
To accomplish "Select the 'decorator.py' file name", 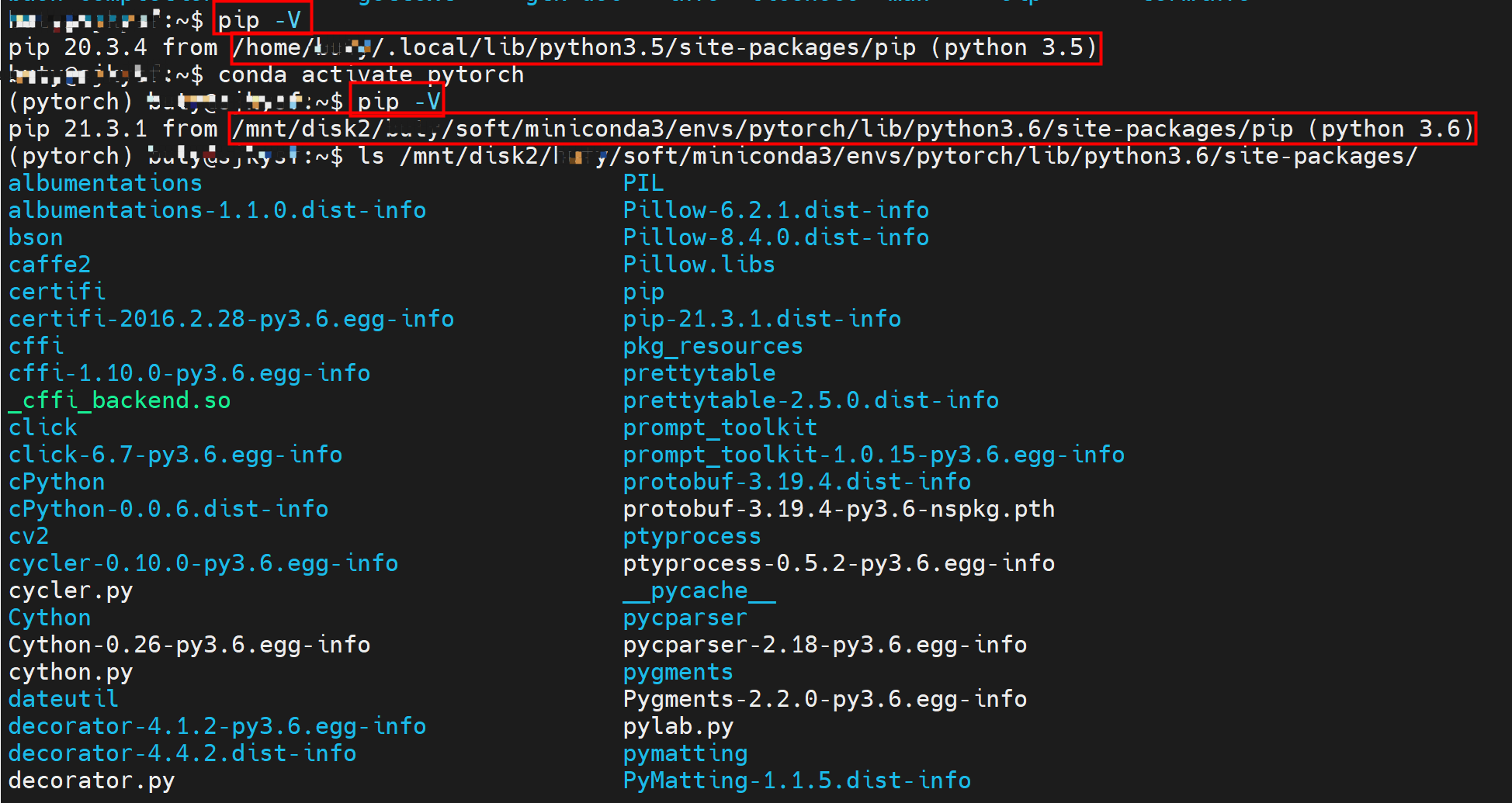I will (92, 781).
